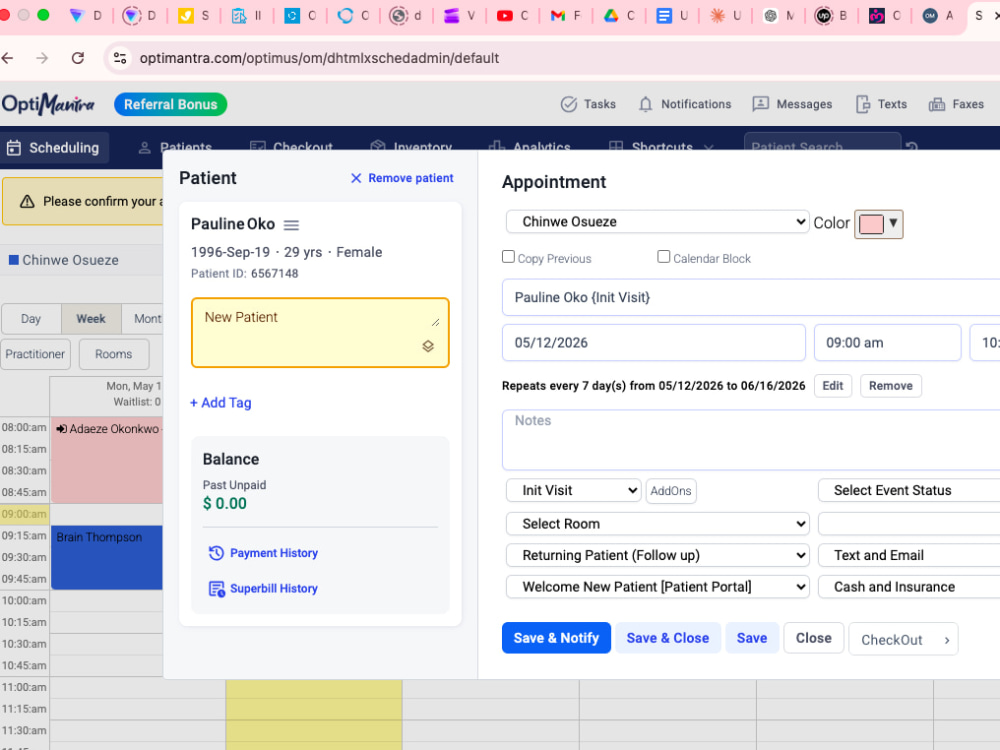Click the Close button in the appointment form
Screen dimensions: 1000x750
point(814,638)
